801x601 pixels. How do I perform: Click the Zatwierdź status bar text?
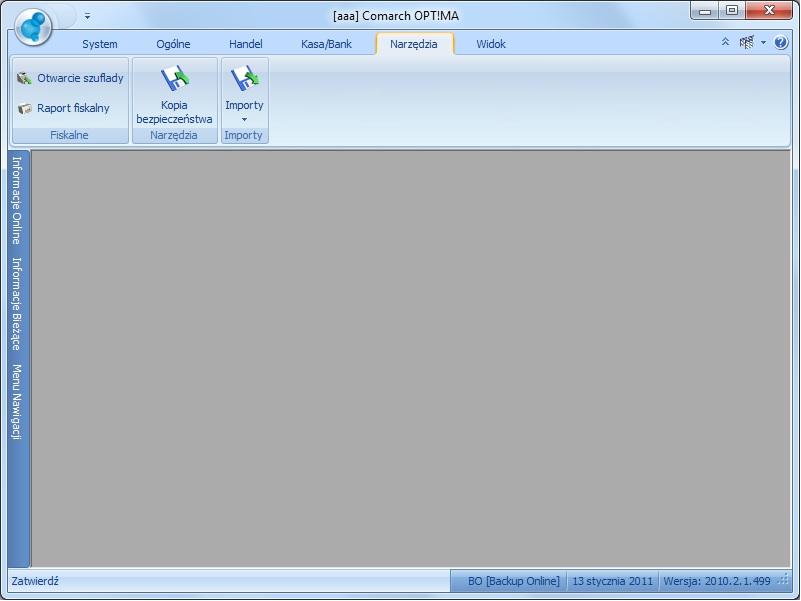pyautogui.click(x=35, y=581)
